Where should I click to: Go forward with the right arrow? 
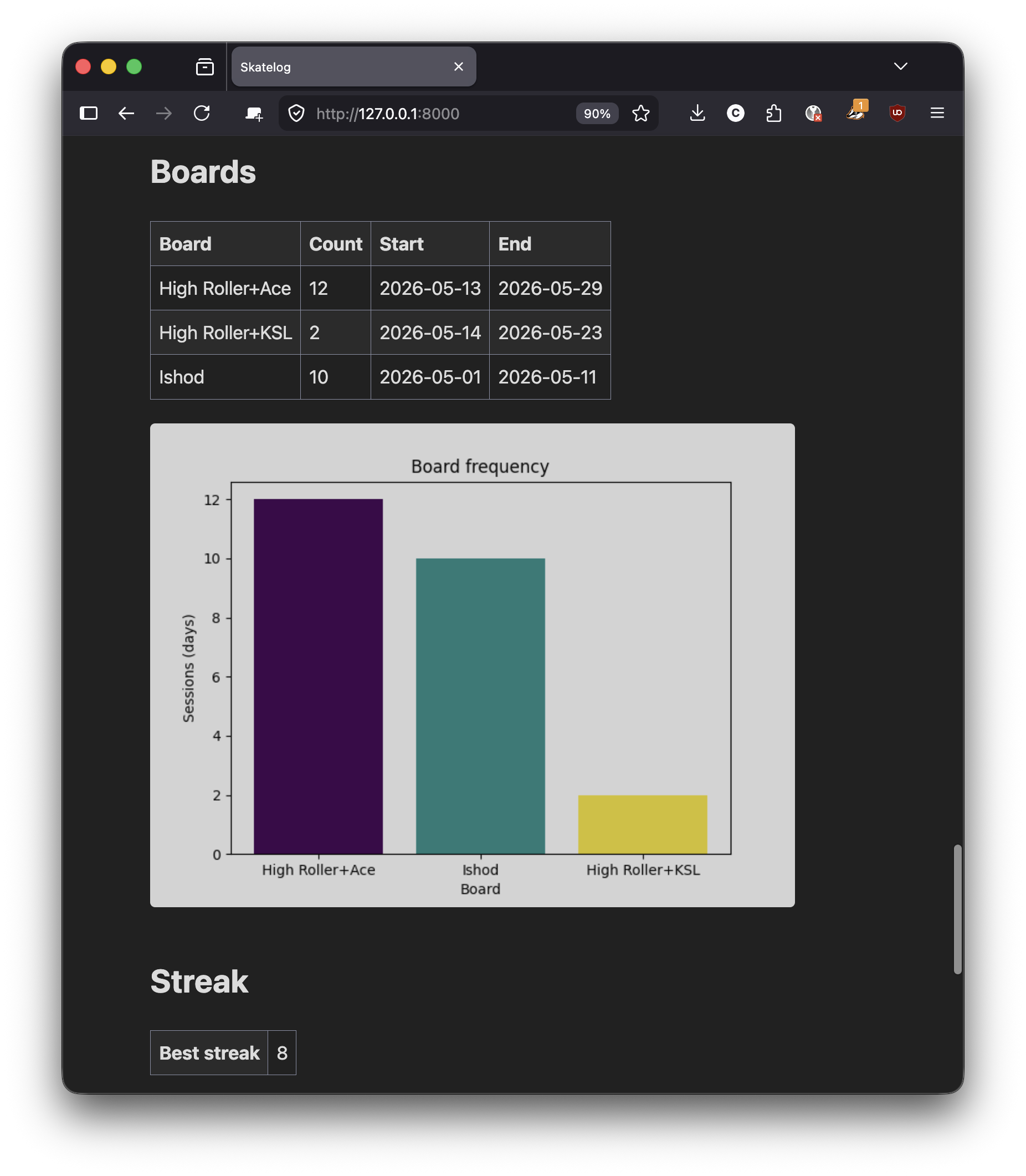[x=164, y=114]
